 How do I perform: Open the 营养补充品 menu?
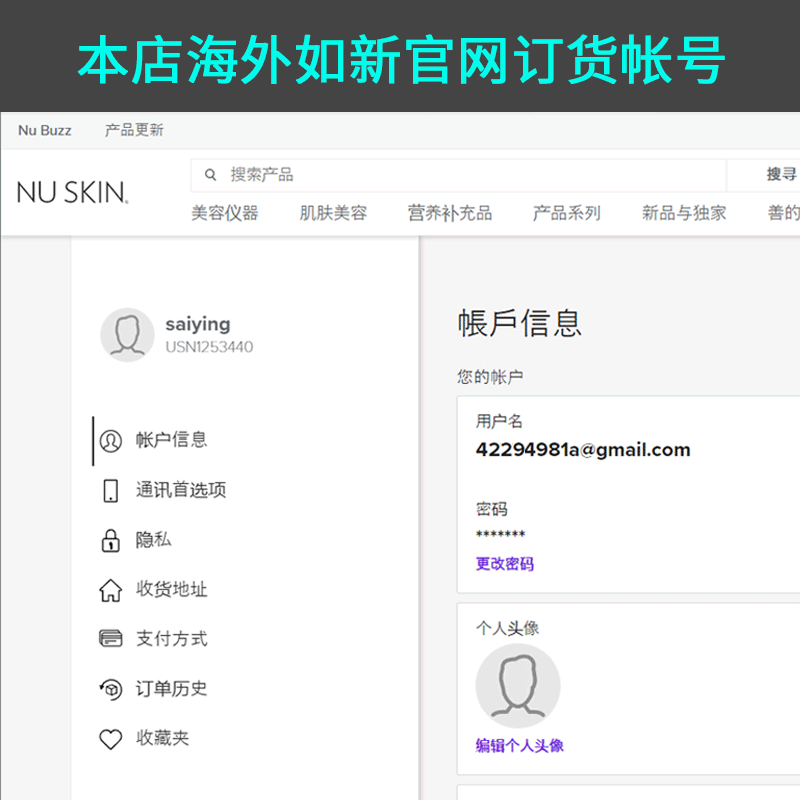tap(449, 213)
